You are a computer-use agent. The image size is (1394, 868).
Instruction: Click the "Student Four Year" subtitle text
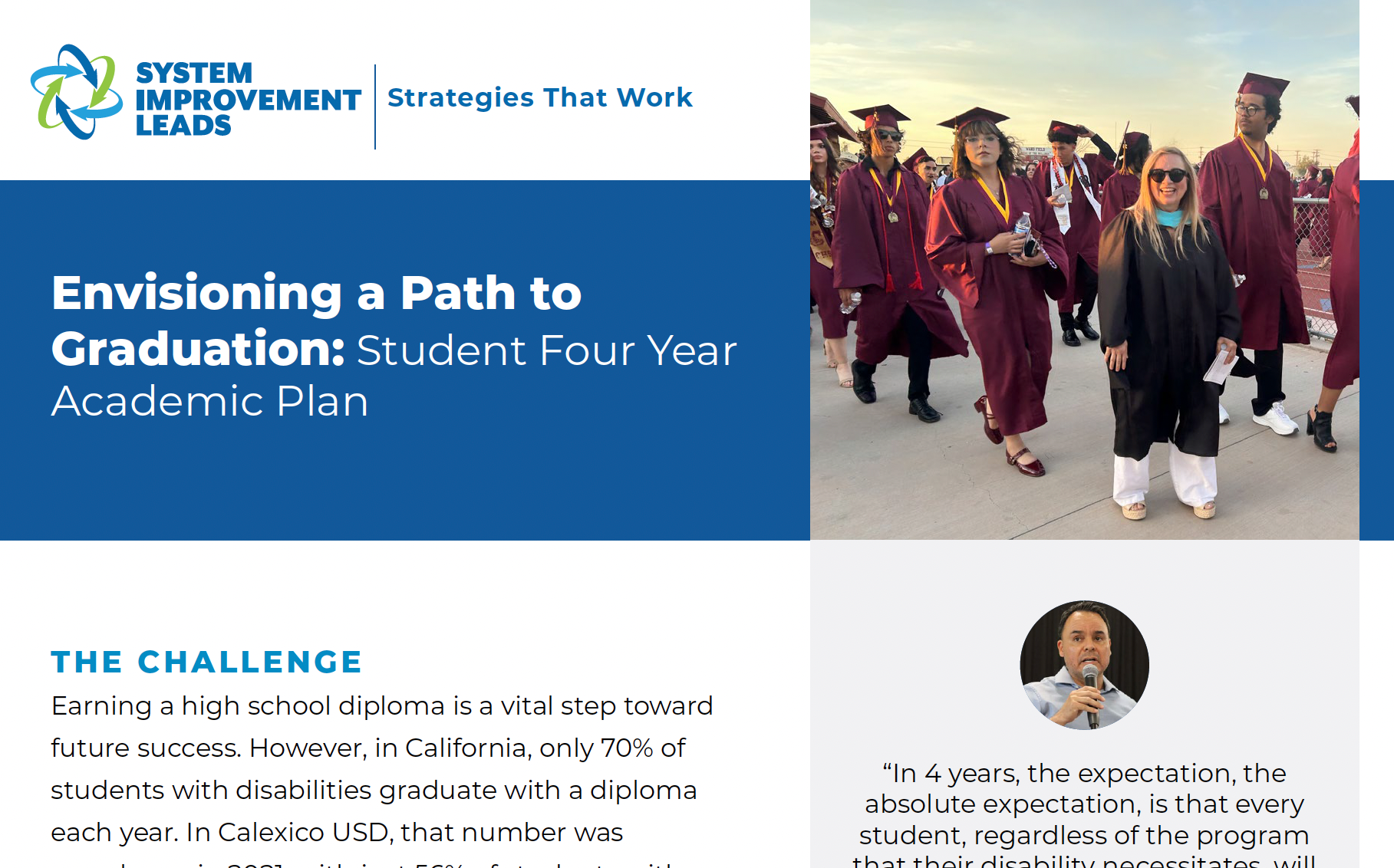click(x=546, y=350)
